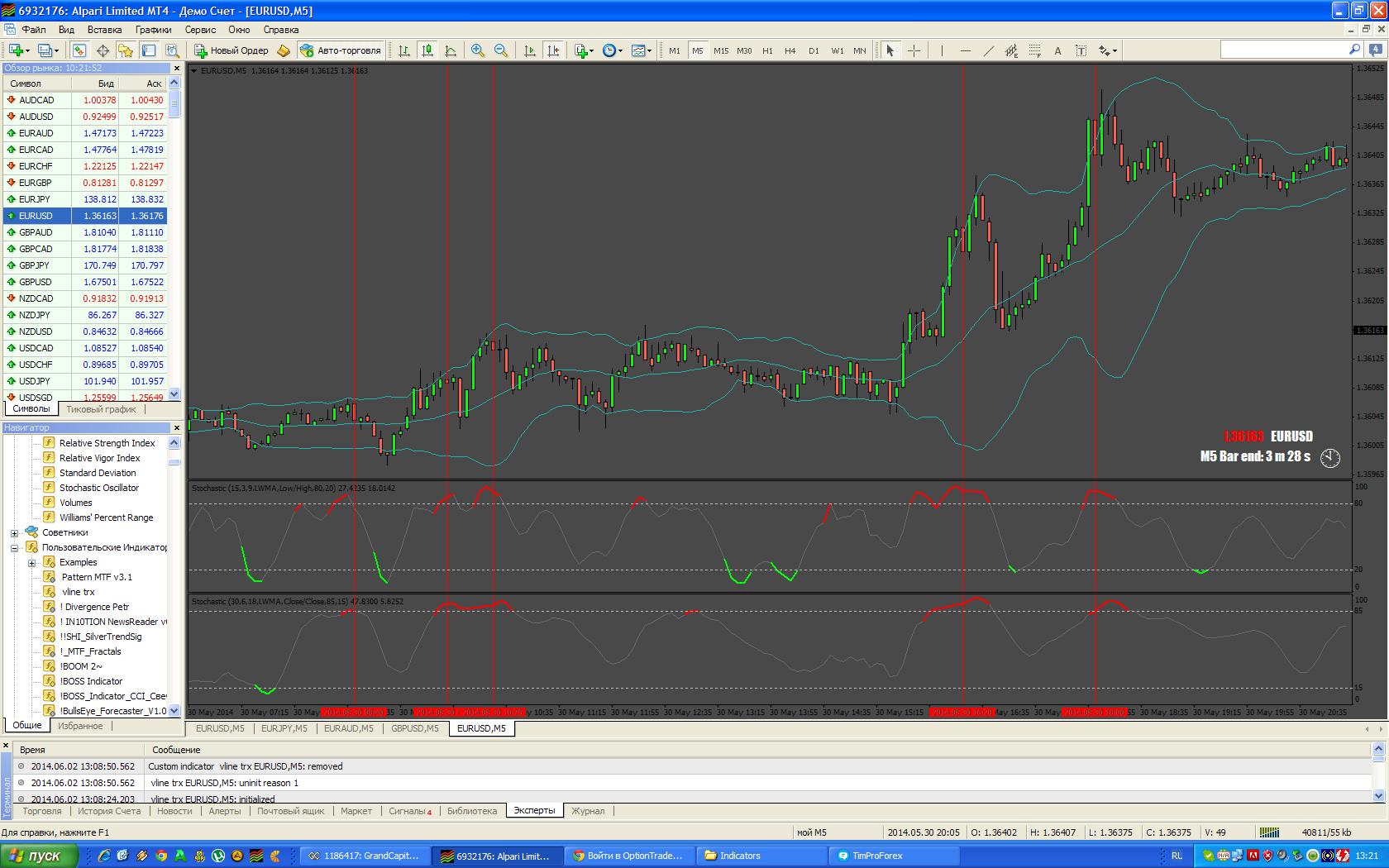
Task: Toggle the Авто-торговля auto-trading button
Action: click(x=341, y=50)
